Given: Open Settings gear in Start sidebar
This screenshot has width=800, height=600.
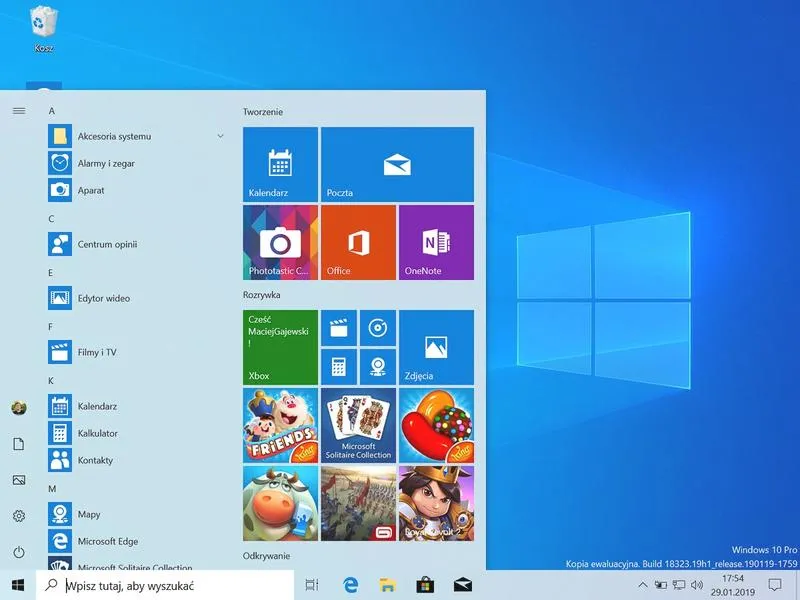Looking at the screenshot, I should [x=19, y=516].
